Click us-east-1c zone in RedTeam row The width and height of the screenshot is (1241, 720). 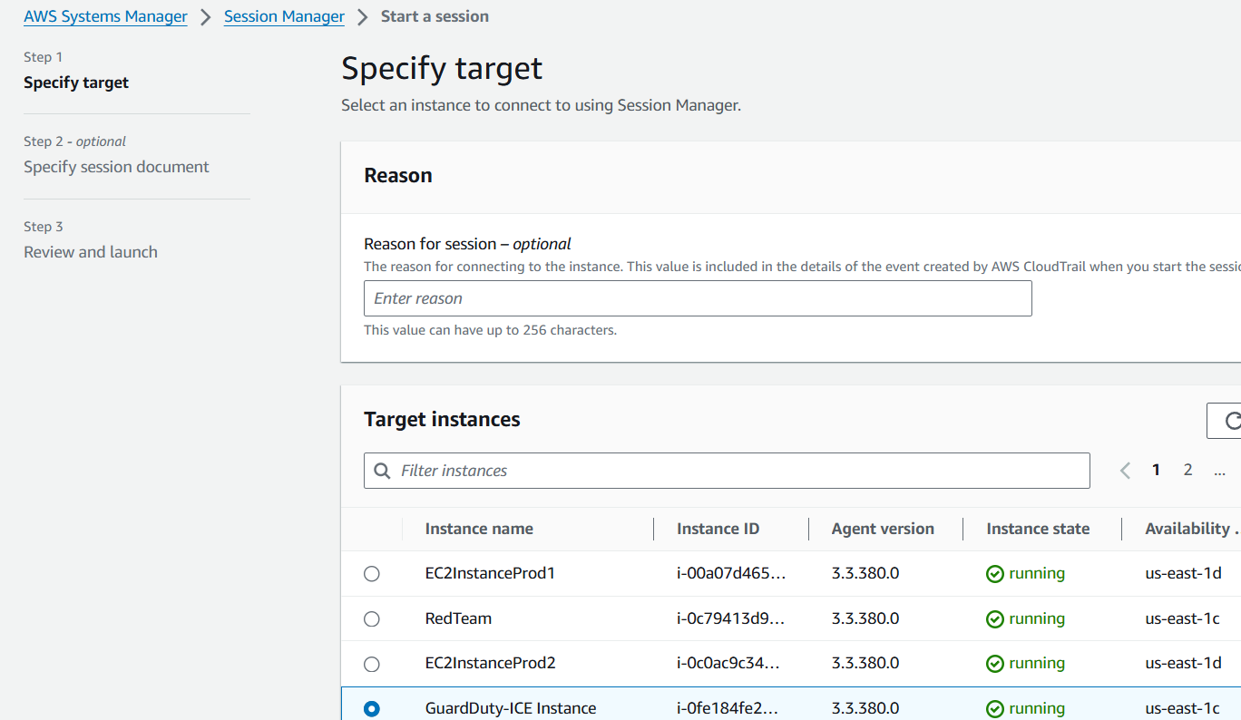(1183, 618)
